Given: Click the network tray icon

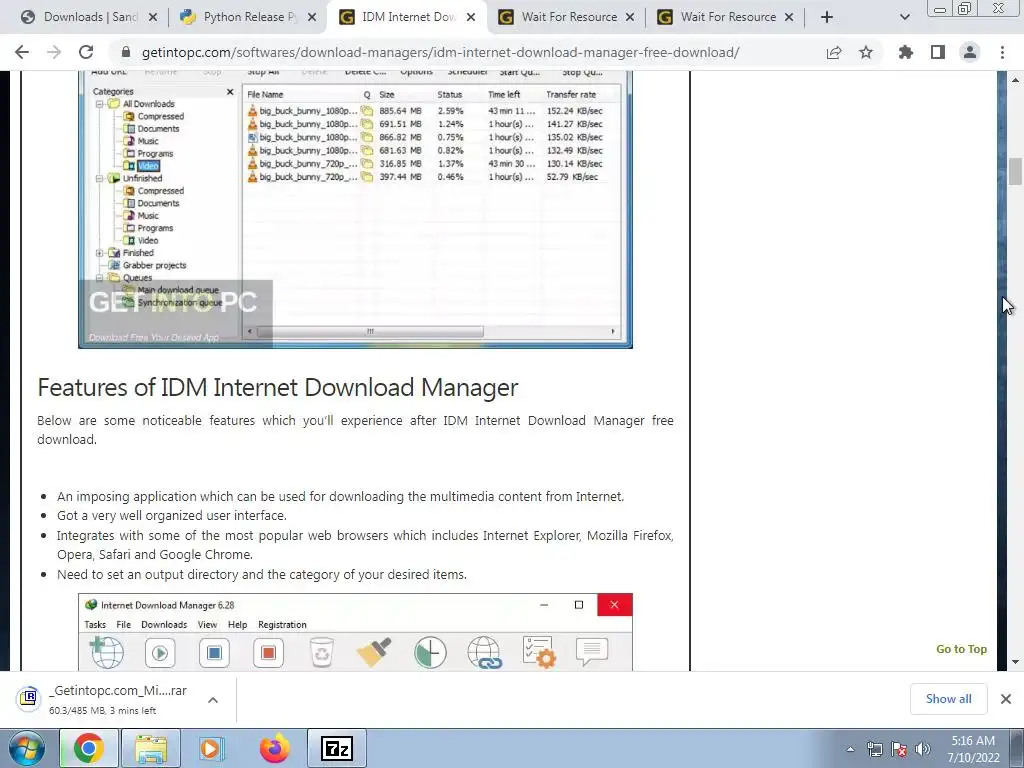Looking at the screenshot, I should (874, 749).
